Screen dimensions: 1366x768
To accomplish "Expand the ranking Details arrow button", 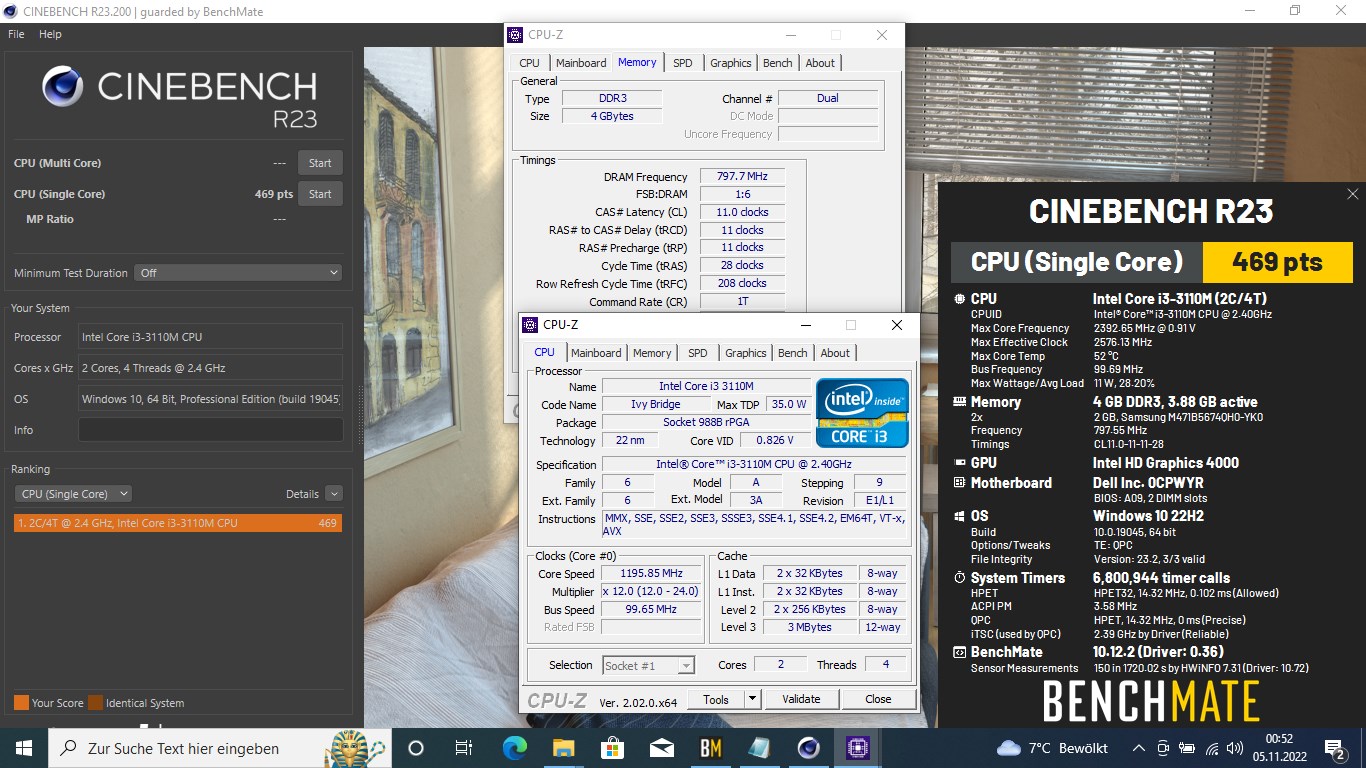I will tap(334, 494).
